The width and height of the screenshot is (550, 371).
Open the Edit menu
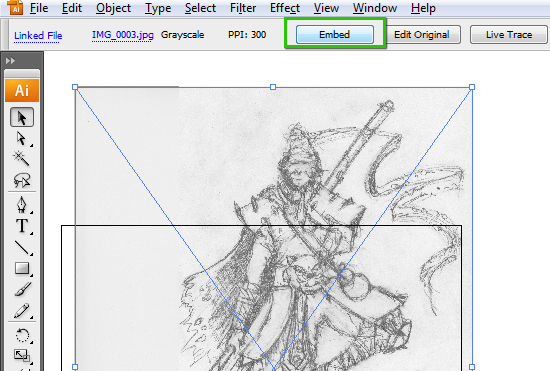click(72, 8)
